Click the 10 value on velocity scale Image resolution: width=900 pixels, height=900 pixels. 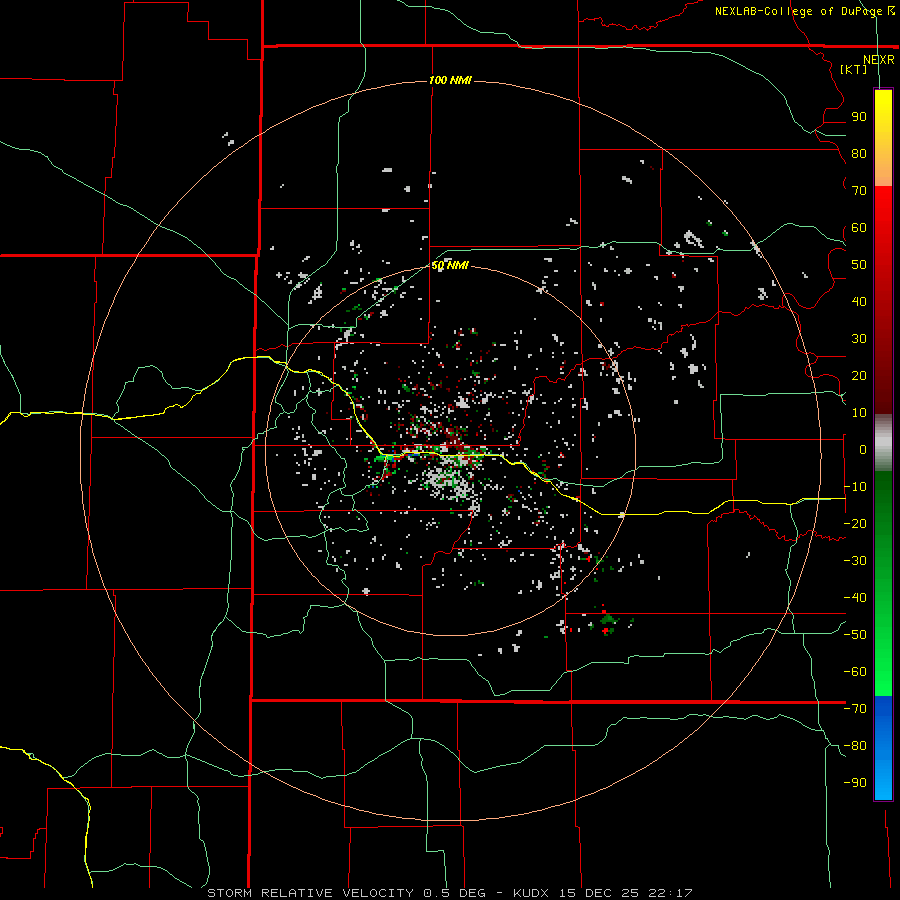[x=859, y=413]
